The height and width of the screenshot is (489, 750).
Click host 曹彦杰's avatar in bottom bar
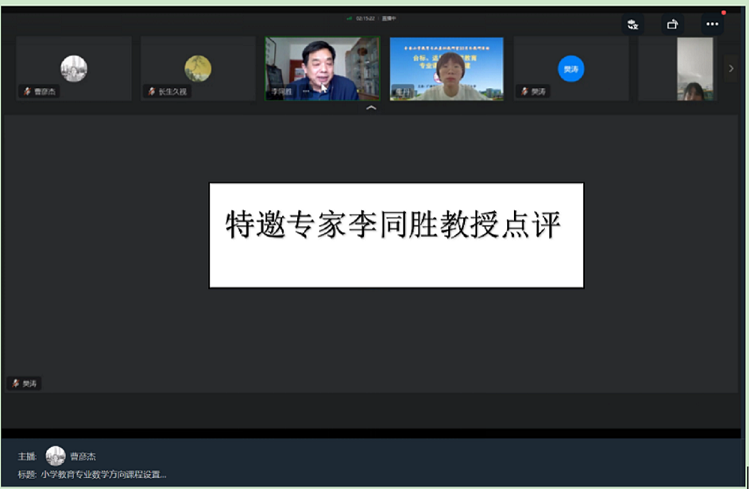(x=56, y=456)
